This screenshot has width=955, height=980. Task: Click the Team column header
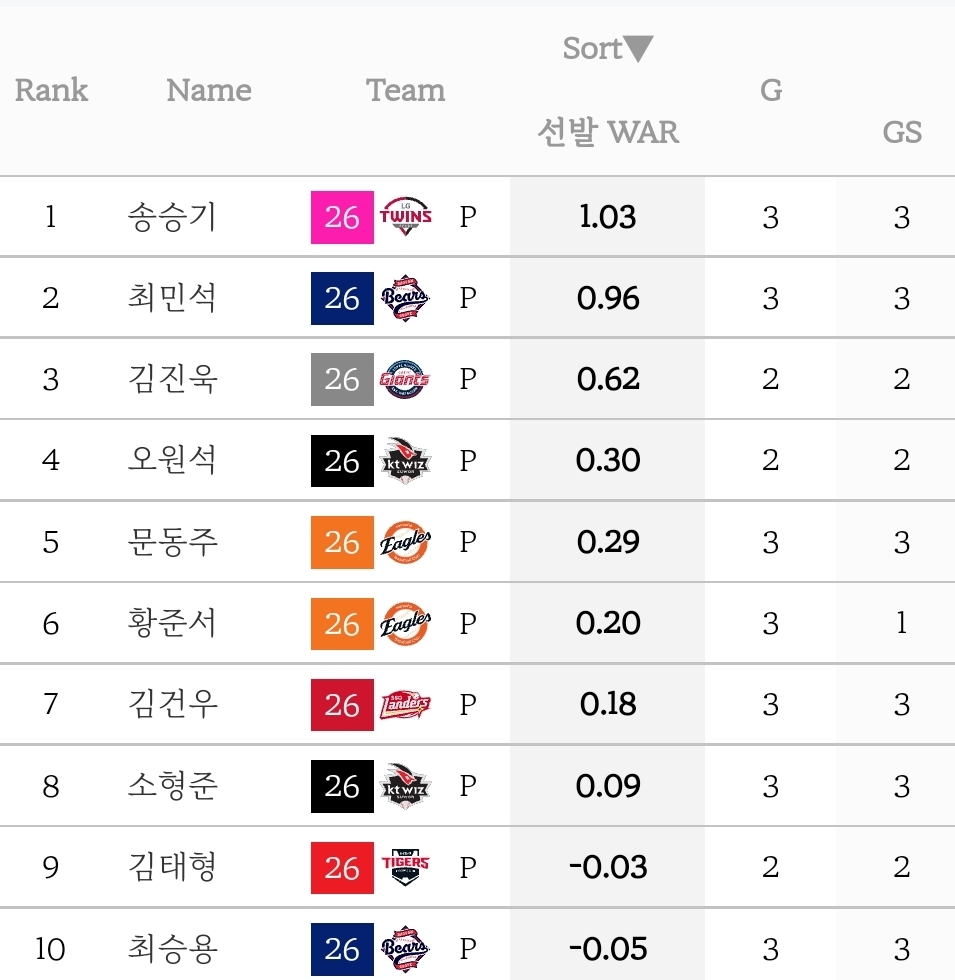pos(405,90)
